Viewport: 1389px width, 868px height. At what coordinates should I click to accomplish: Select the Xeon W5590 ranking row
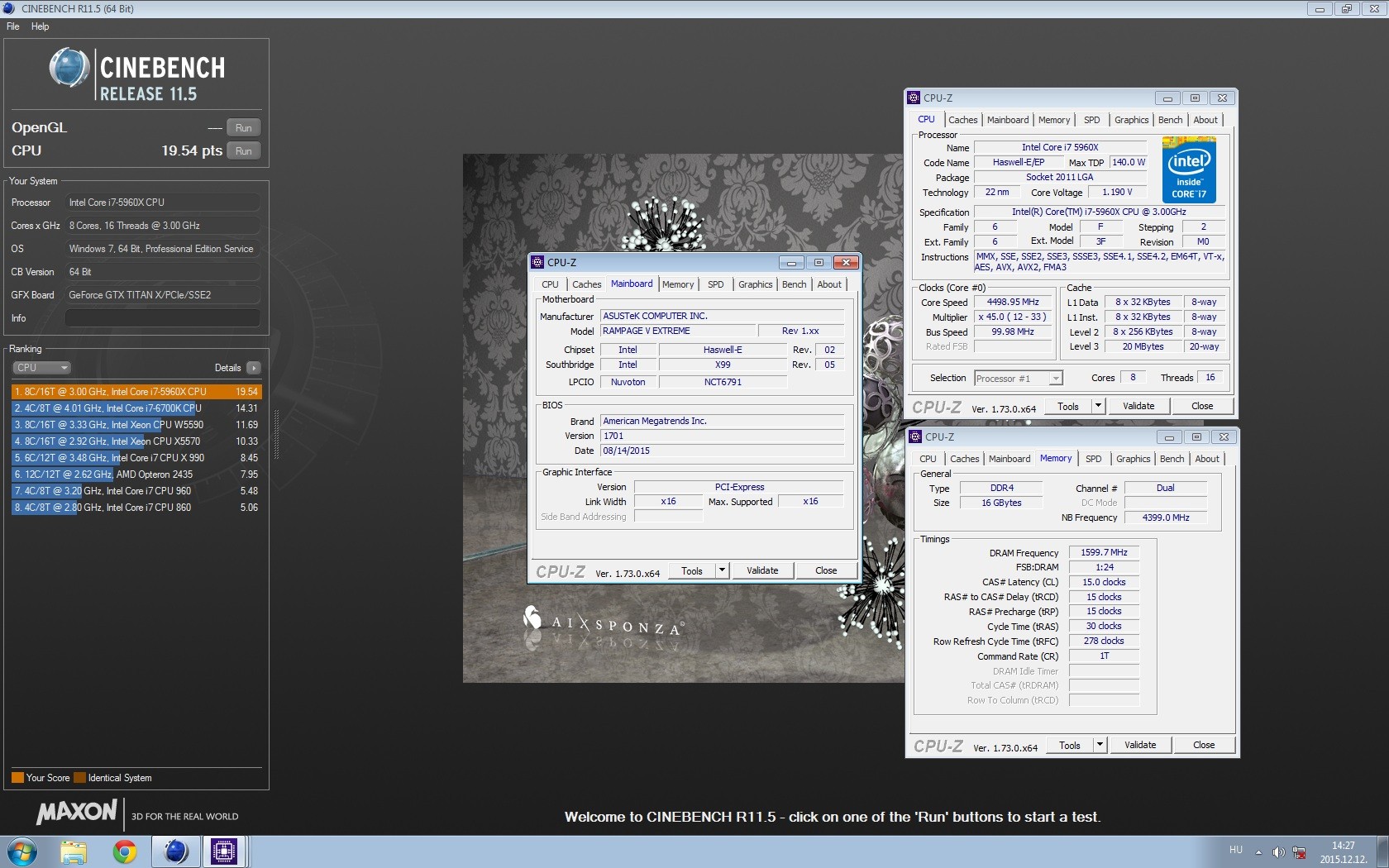click(x=136, y=425)
